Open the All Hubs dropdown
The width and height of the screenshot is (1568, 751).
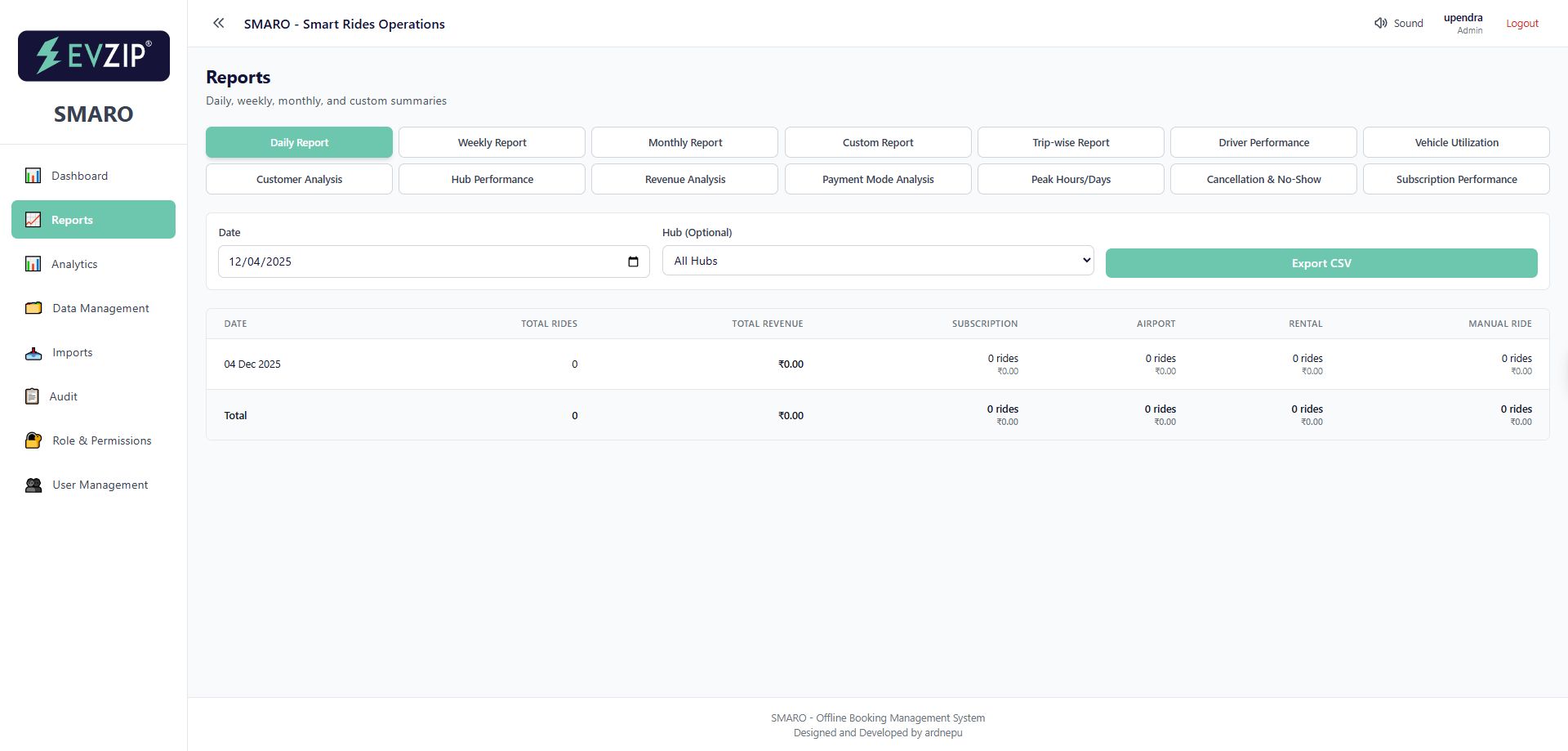pos(878,260)
